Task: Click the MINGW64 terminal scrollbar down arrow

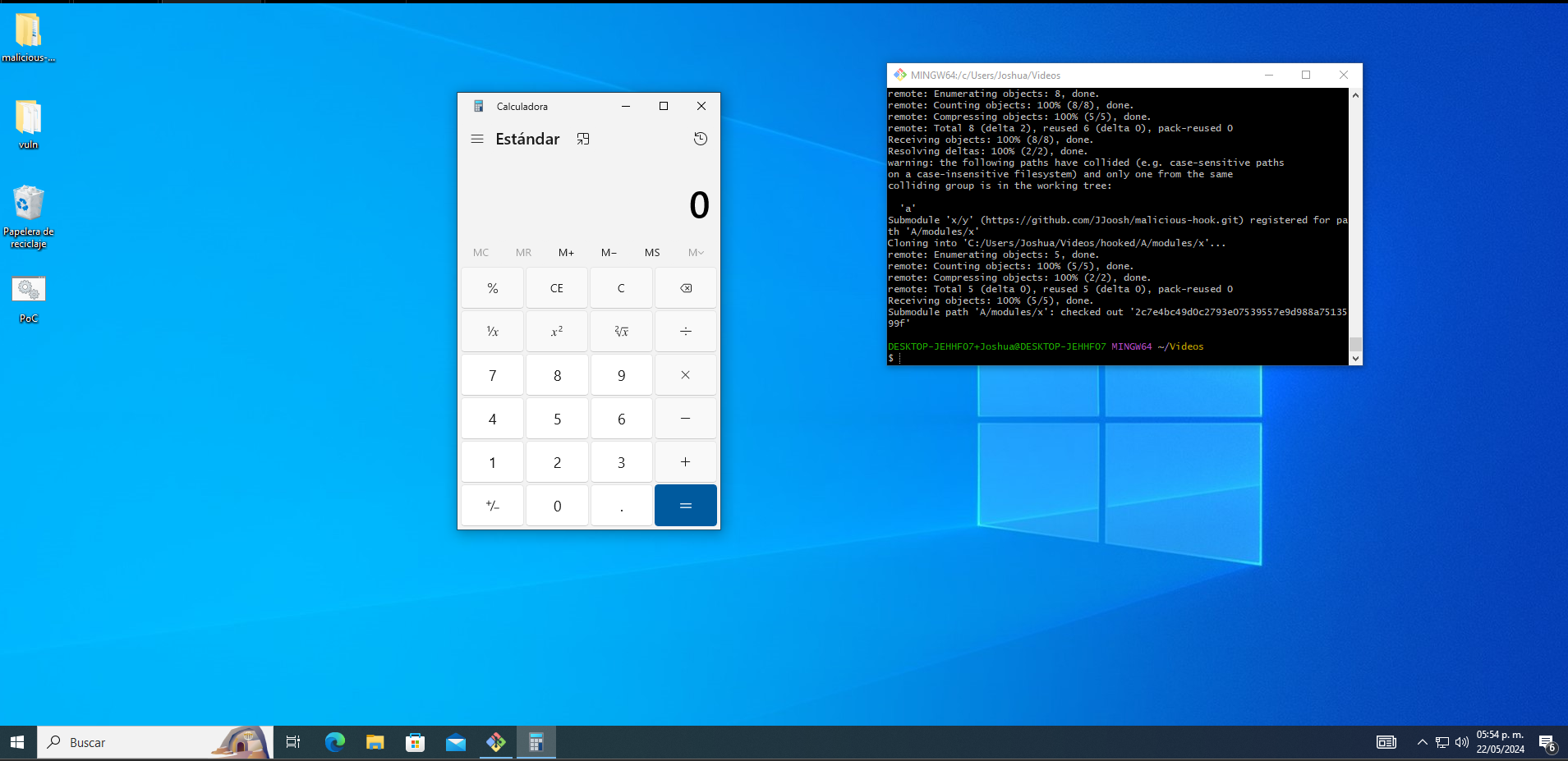Action: pos(1355,358)
